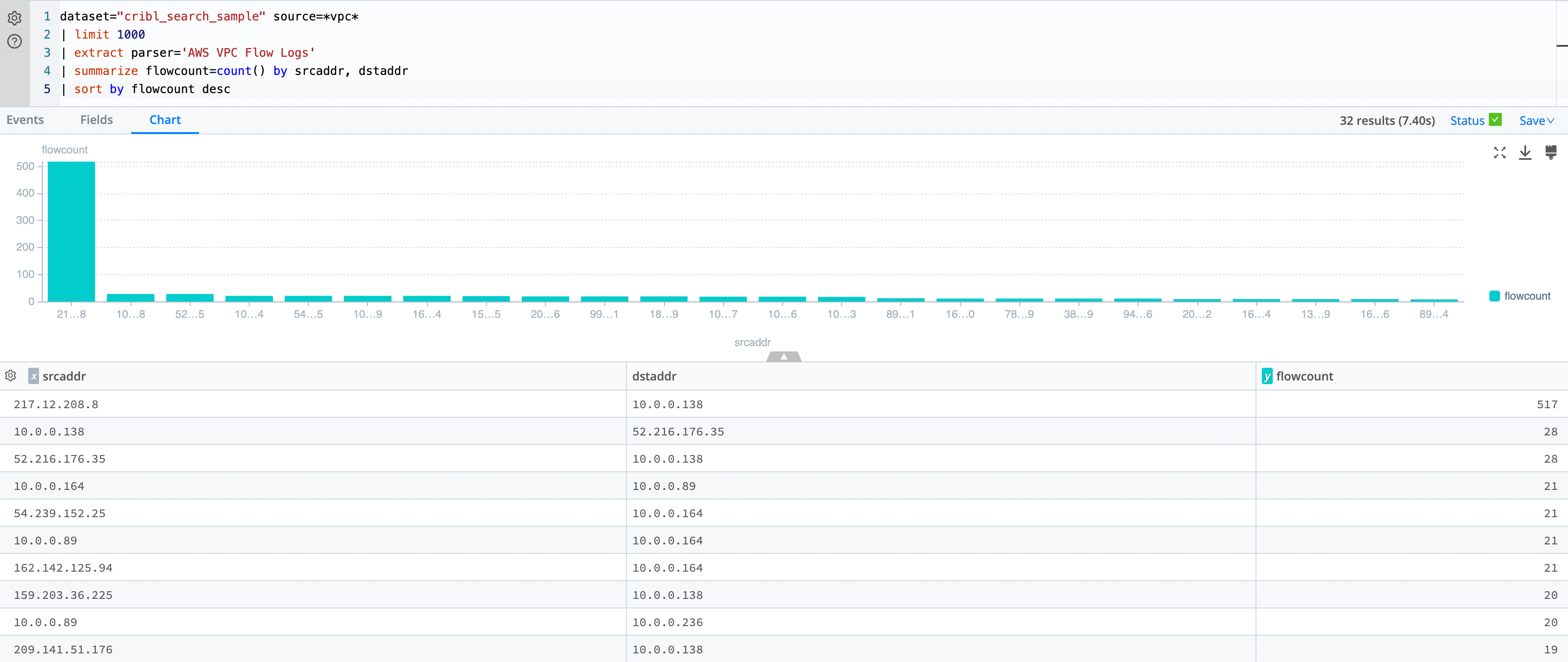The image size is (1568, 662).
Task: Open the table column settings gear
Action: tap(10, 376)
